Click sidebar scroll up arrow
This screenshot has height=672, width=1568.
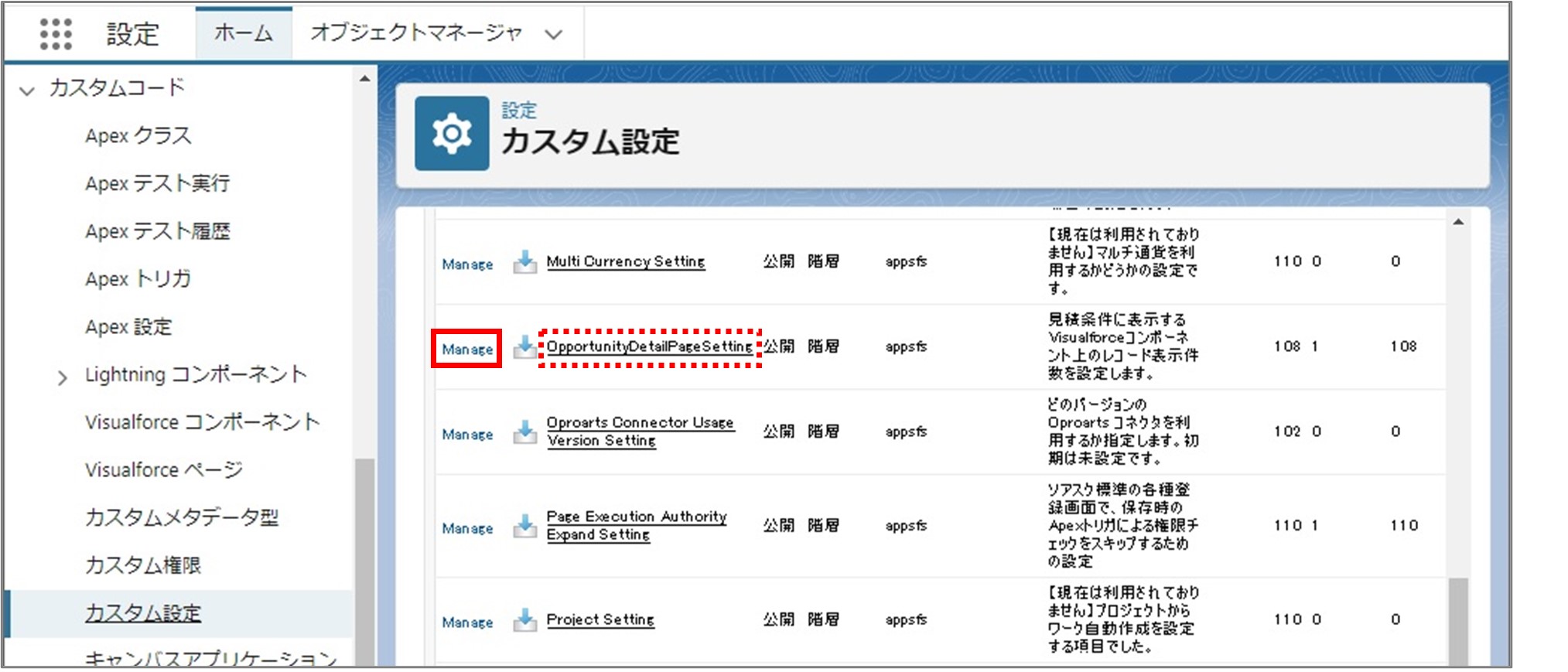(364, 78)
